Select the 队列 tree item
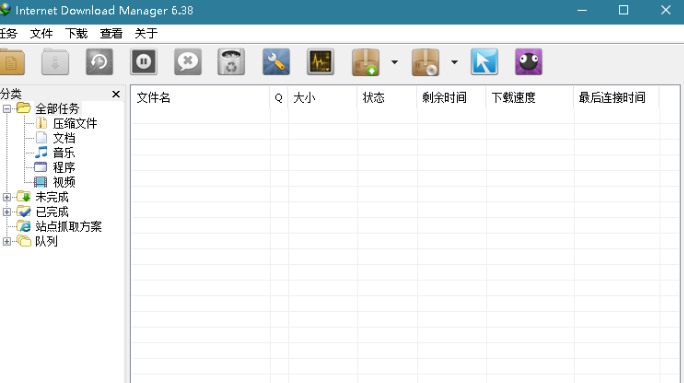Image resolution: width=684 pixels, height=383 pixels. click(46, 241)
